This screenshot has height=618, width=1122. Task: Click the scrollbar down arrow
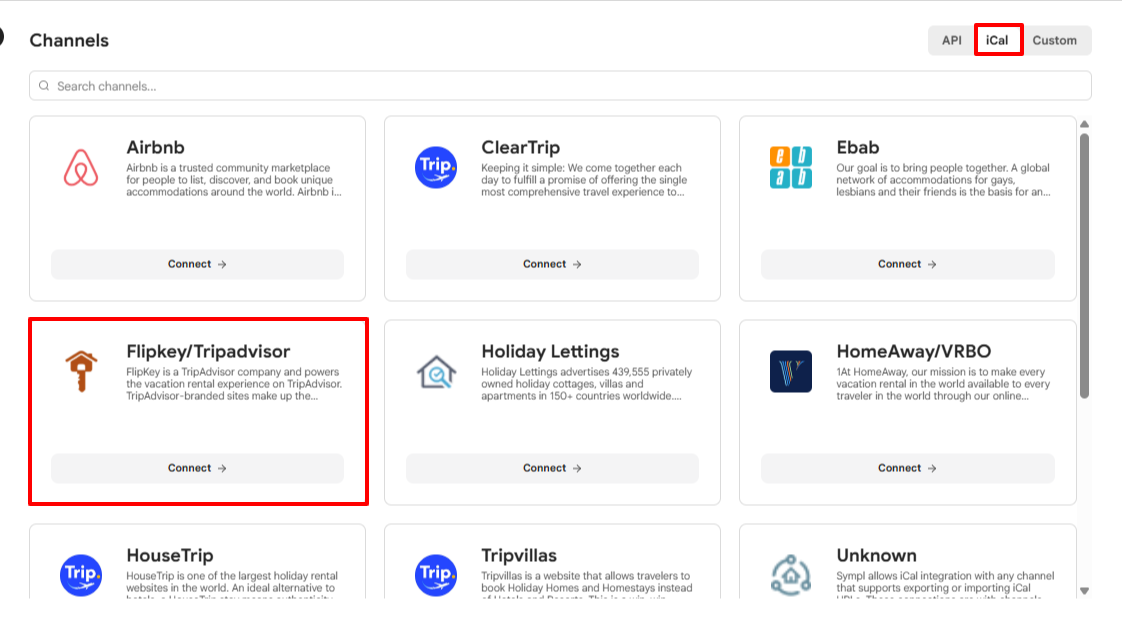[x=1085, y=591]
